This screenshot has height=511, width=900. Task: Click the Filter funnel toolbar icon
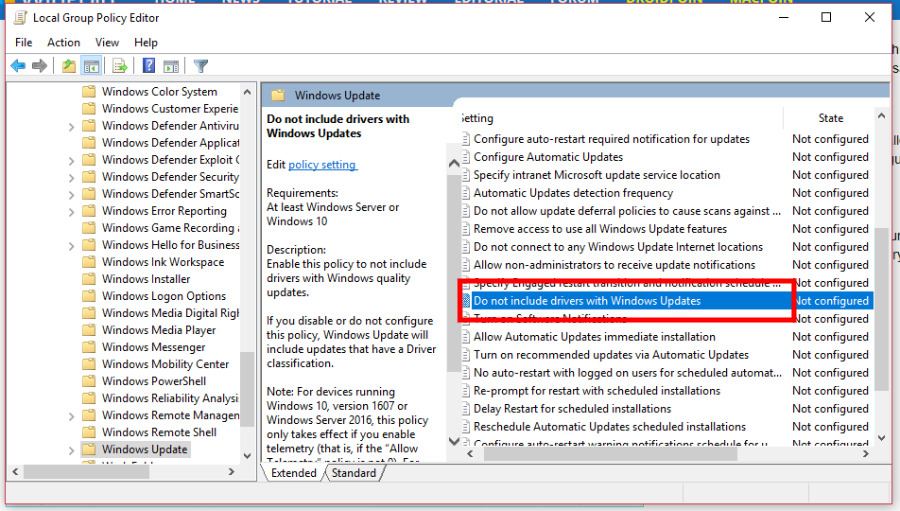(200, 66)
